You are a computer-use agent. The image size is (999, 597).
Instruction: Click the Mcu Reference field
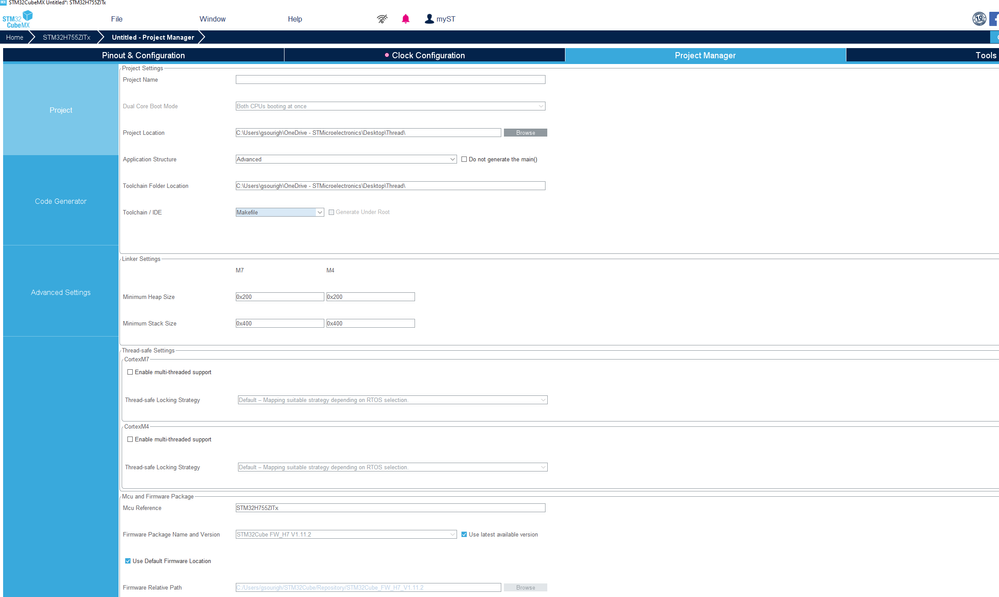click(x=391, y=508)
